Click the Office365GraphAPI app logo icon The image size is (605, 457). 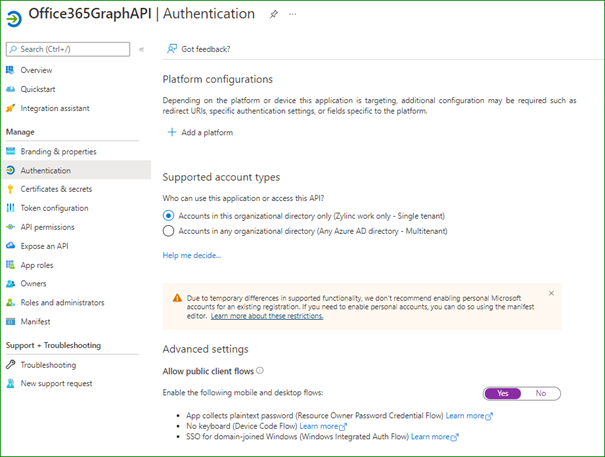tap(14, 19)
